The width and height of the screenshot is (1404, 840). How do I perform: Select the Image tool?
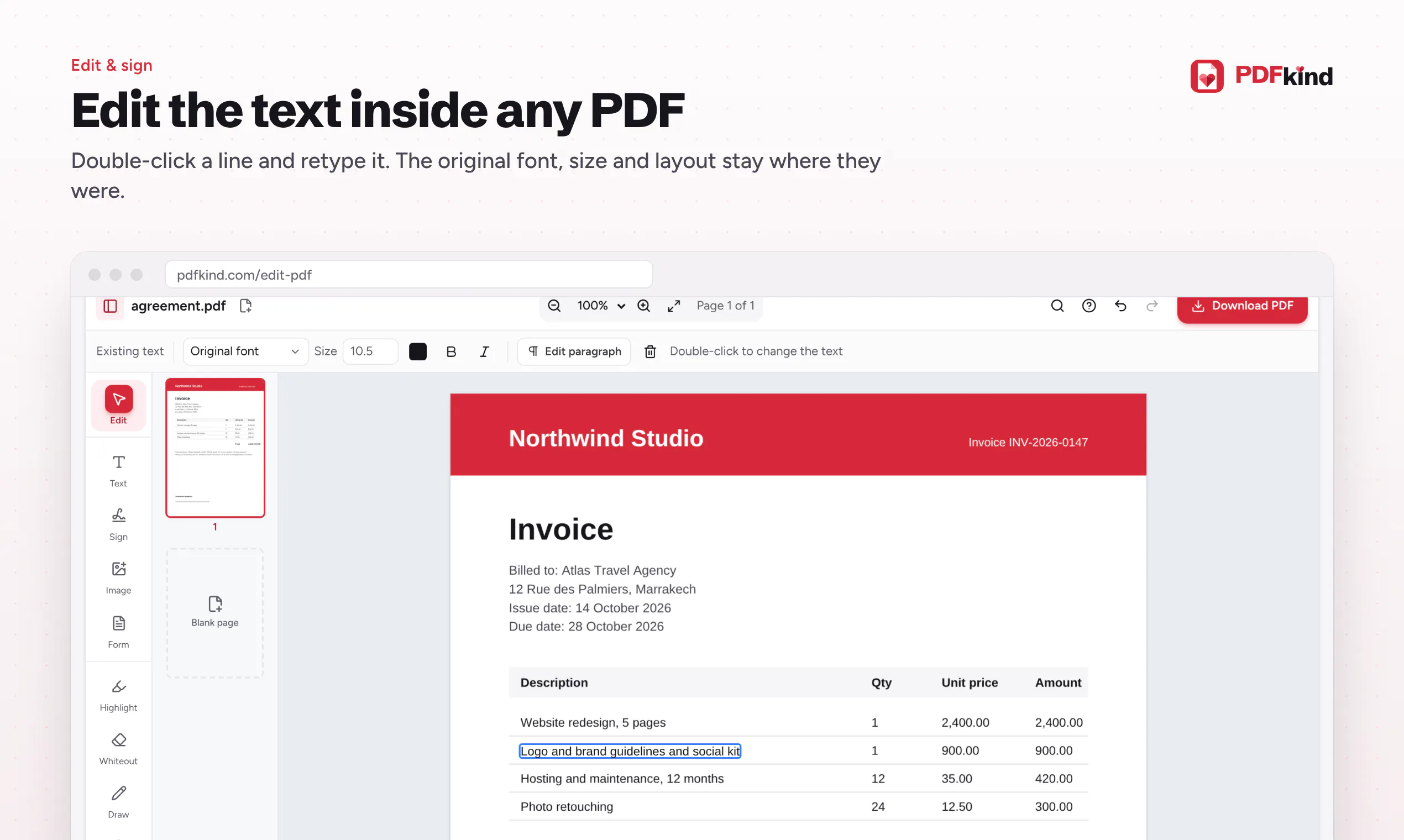click(118, 578)
